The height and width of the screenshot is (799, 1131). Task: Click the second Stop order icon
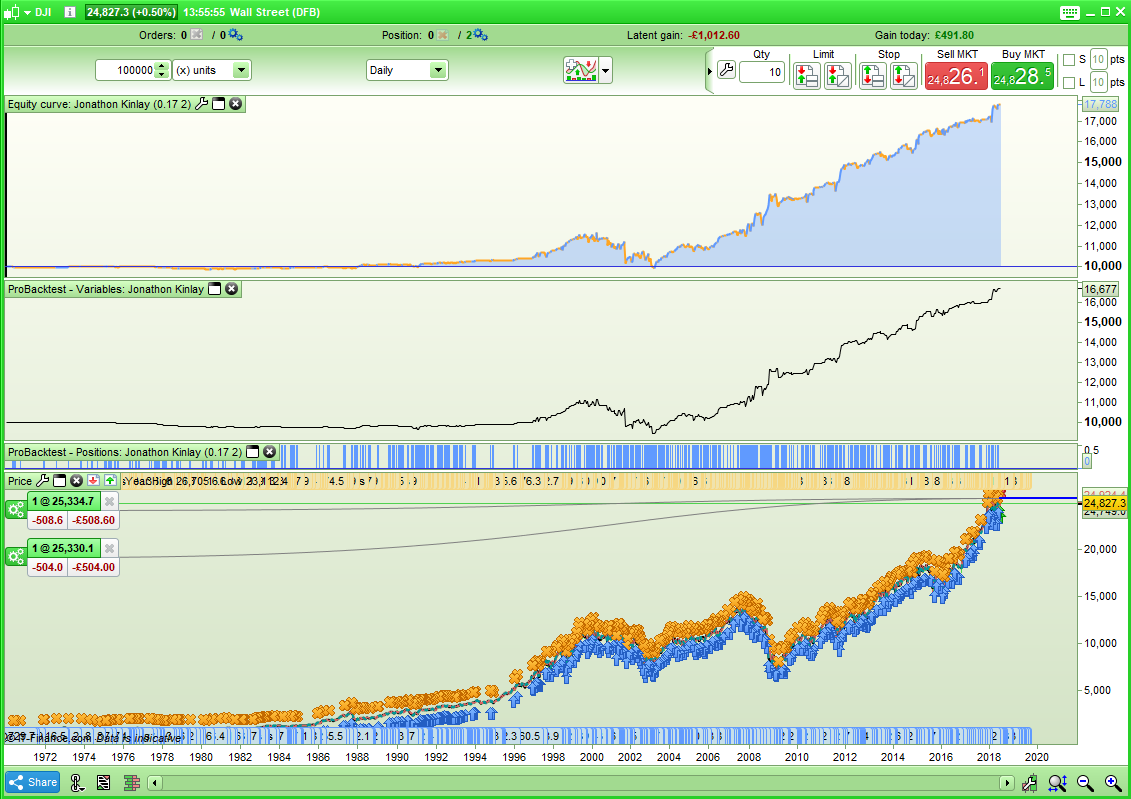coord(904,75)
